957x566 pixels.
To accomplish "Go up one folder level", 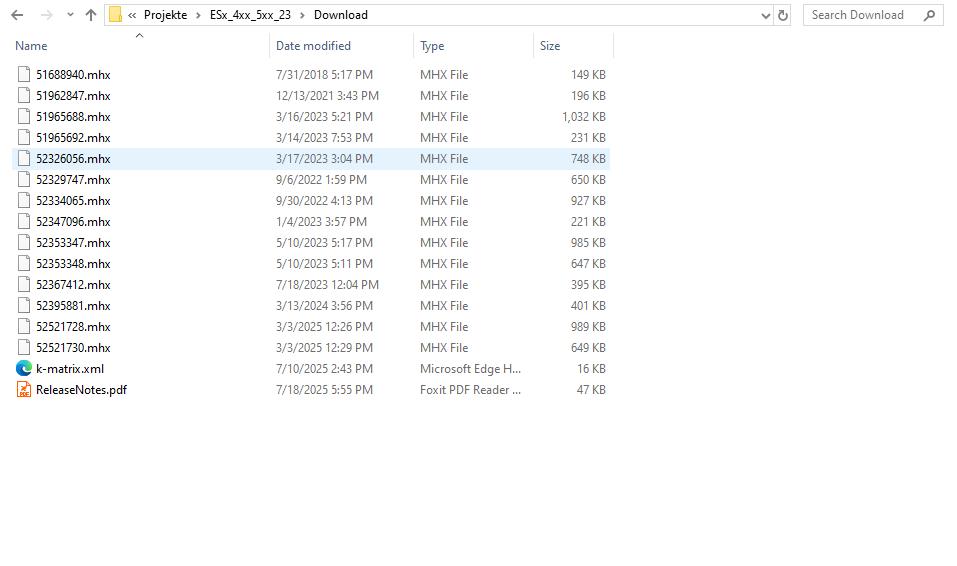I will [91, 15].
